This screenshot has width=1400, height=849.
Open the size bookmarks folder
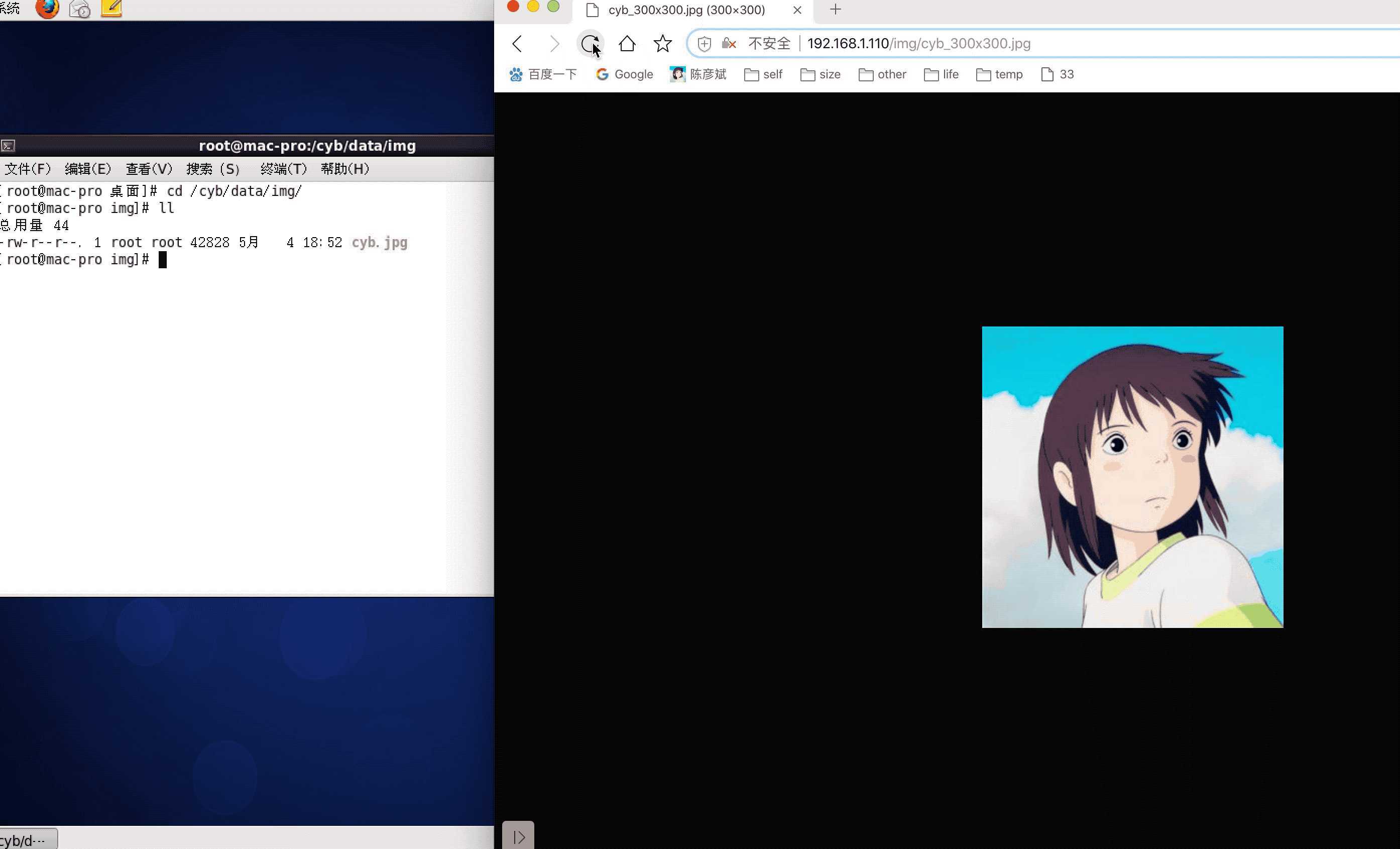pyautogui.click(x=821, y=74)
